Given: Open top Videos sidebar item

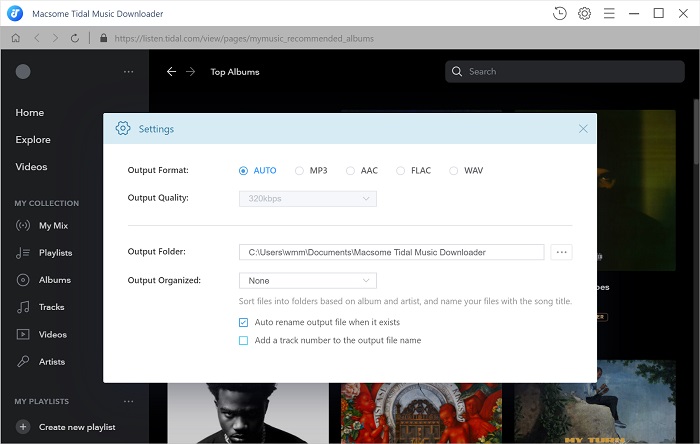Looking at the screenshot, I should pos(31,166).
